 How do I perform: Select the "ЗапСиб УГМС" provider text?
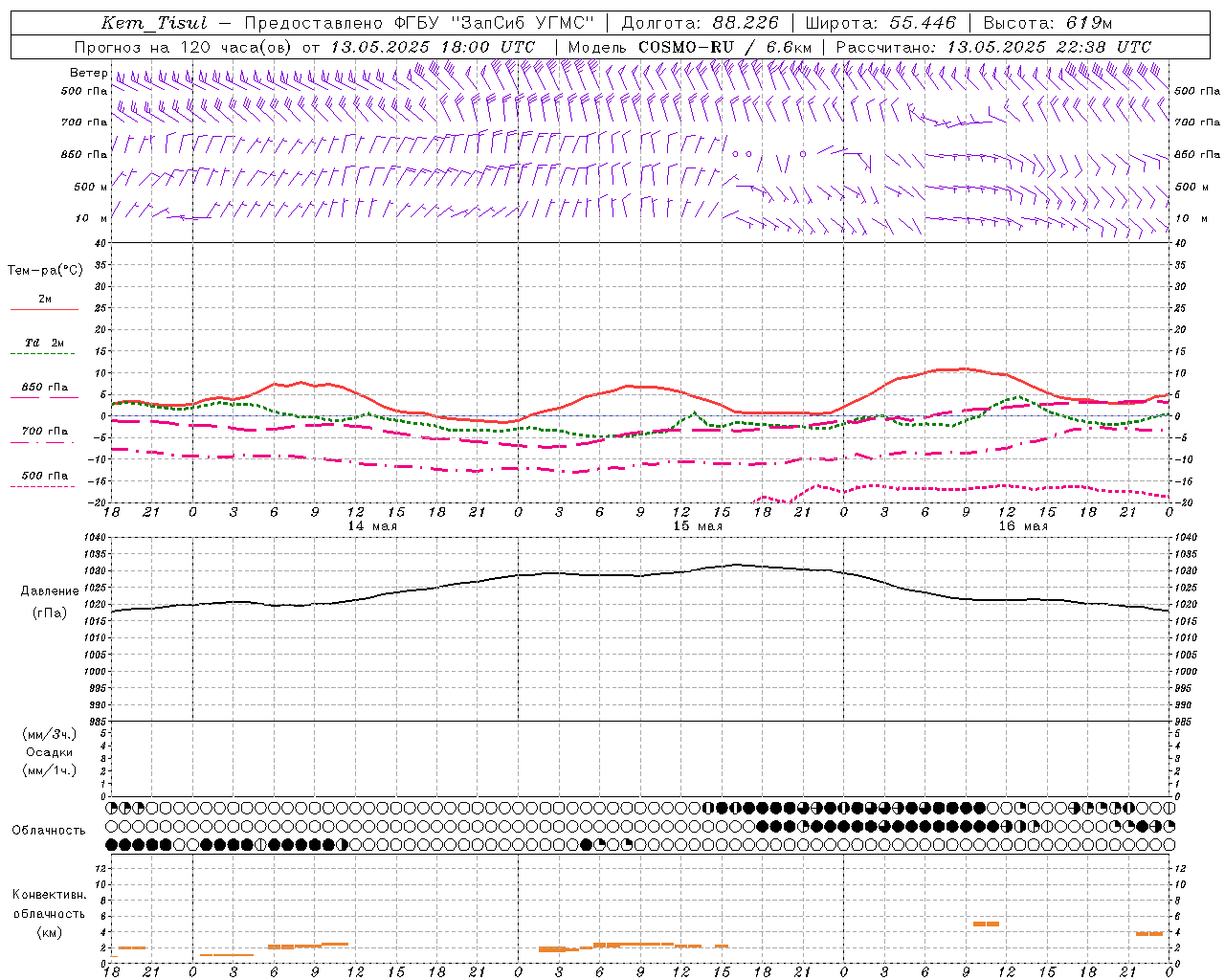(522, 23)
